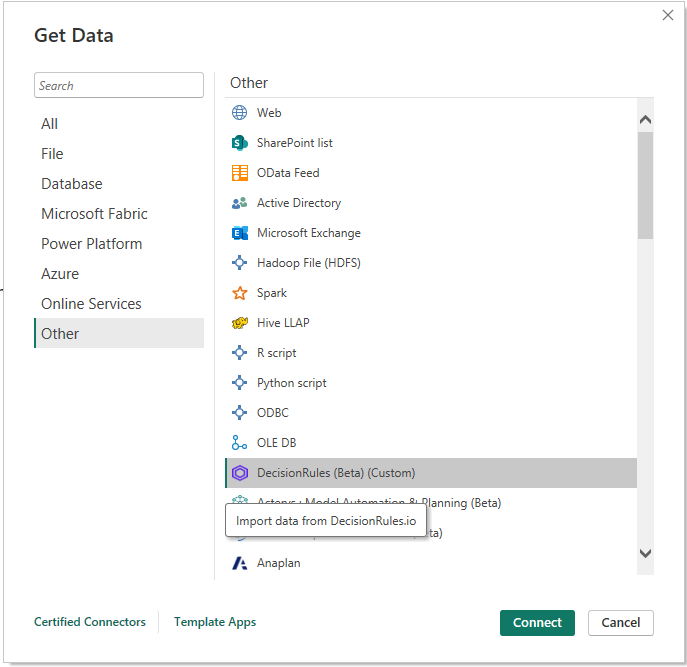This screenshot has height=667, width=687.
Task: Click the OData Feed icon
Action: coord(240,173)
